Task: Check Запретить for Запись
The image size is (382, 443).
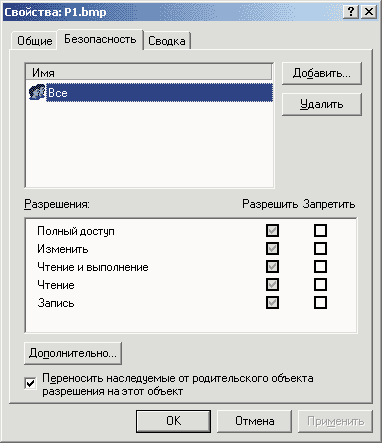Action: (x=320, y=302)
